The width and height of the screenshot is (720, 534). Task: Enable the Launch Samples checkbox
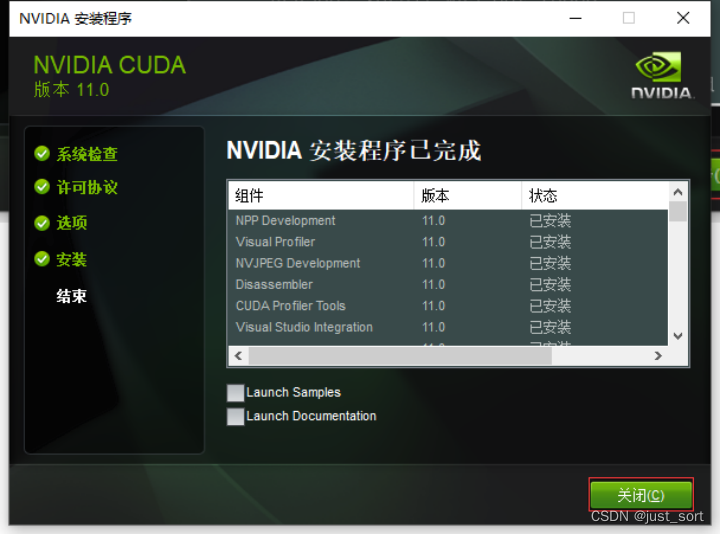[x=236, y=393]
